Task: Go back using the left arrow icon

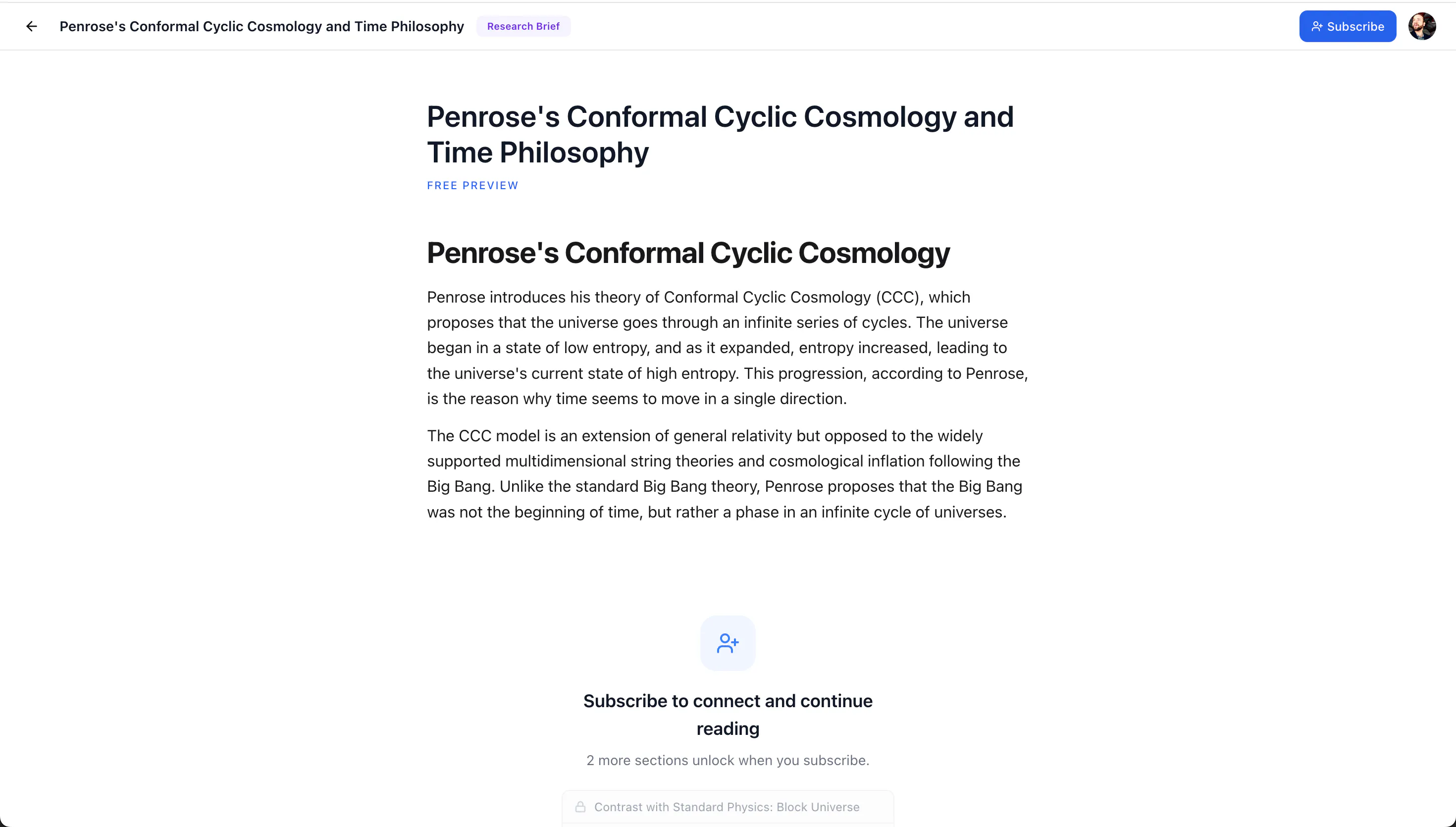Action: coord(32,26)
